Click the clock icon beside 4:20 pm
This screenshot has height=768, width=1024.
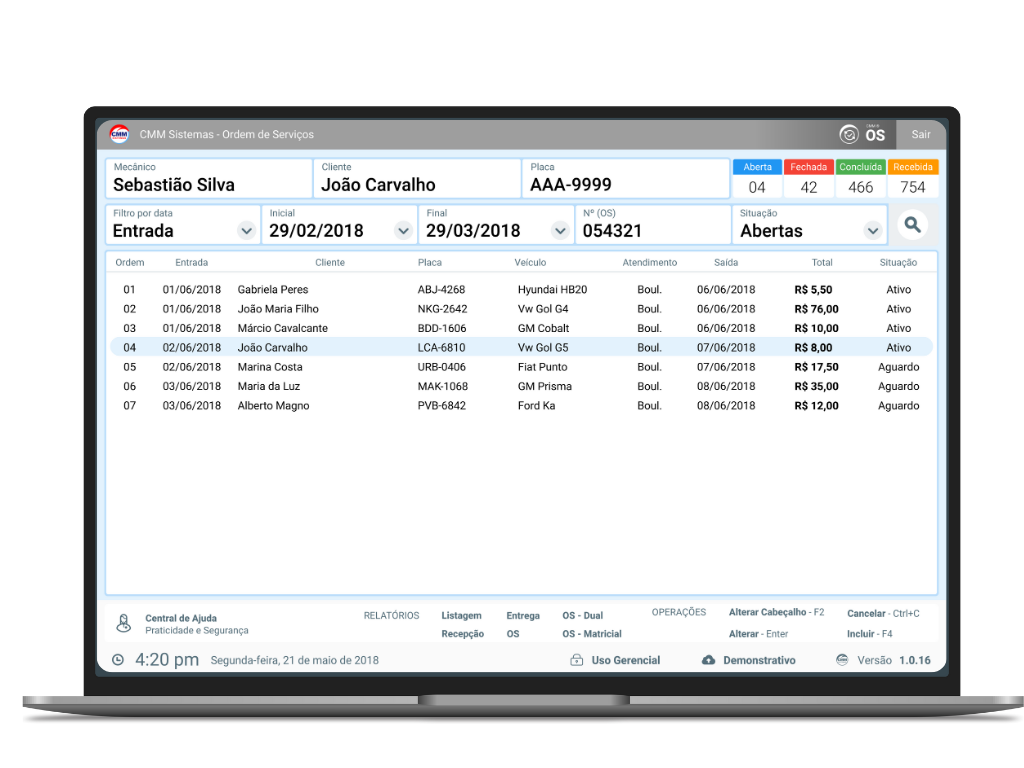118,660
